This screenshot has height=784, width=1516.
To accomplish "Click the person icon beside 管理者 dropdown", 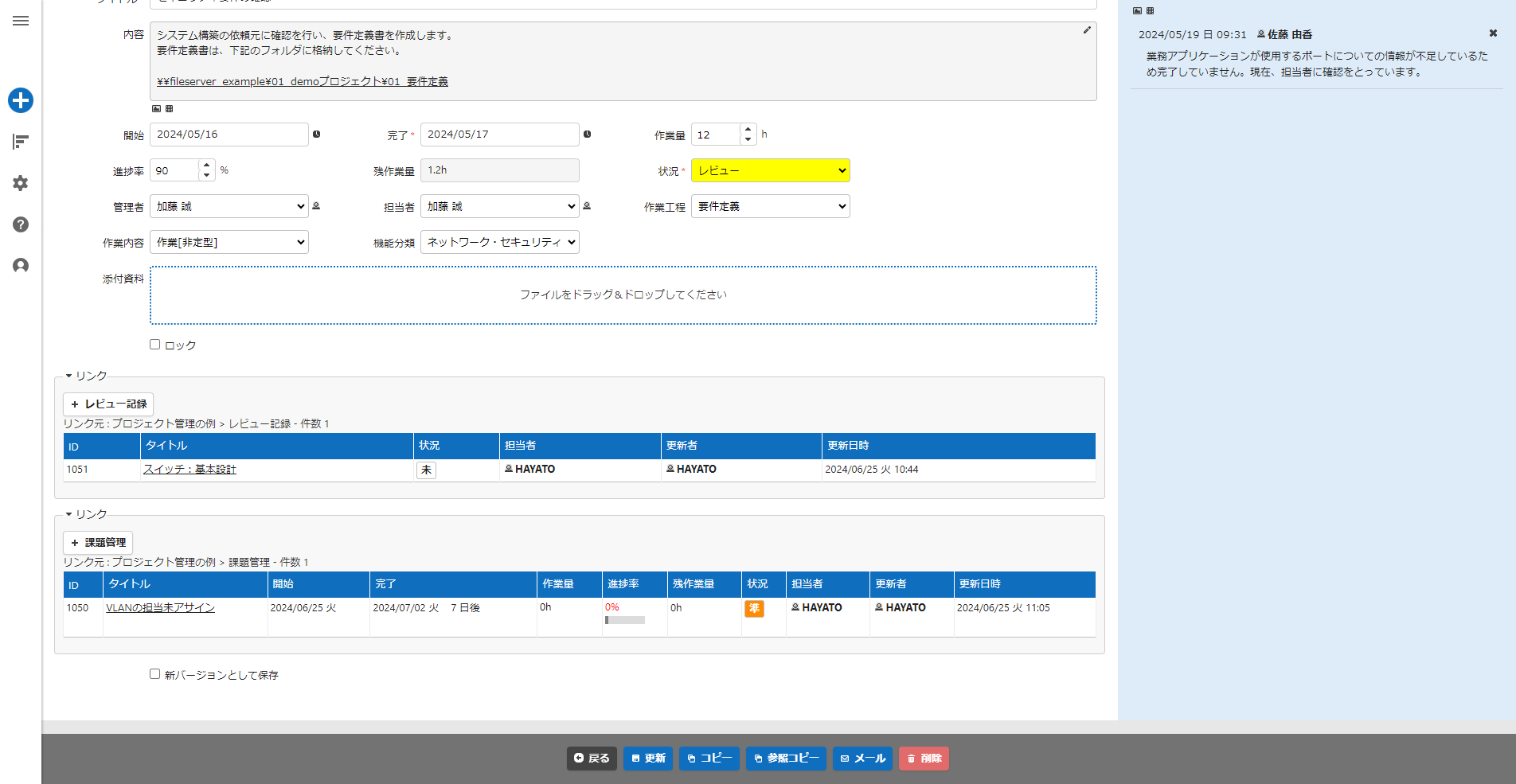I will pyautogui.click(x=316, y=206).
